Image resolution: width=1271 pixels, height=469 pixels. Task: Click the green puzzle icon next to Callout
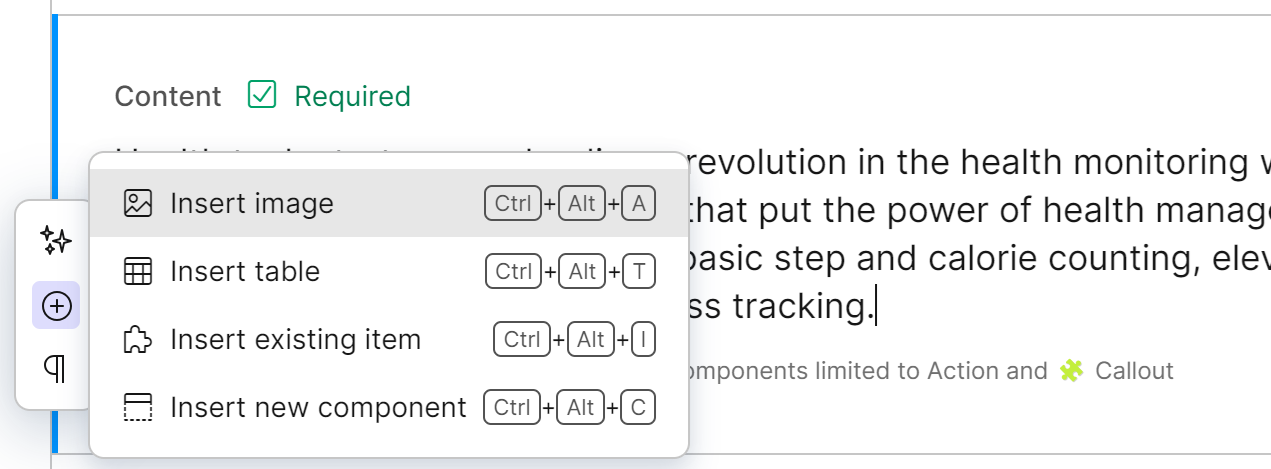(1071, 372)
